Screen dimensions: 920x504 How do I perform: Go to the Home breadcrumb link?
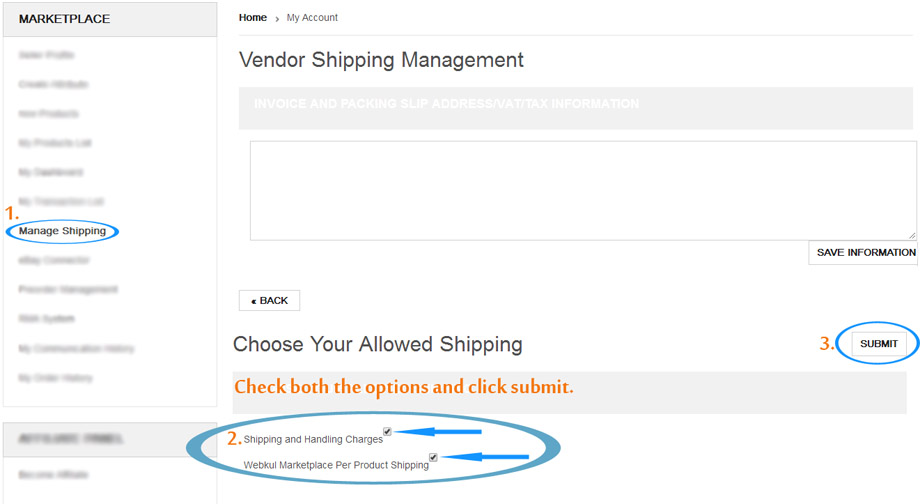tap(253, 17)
